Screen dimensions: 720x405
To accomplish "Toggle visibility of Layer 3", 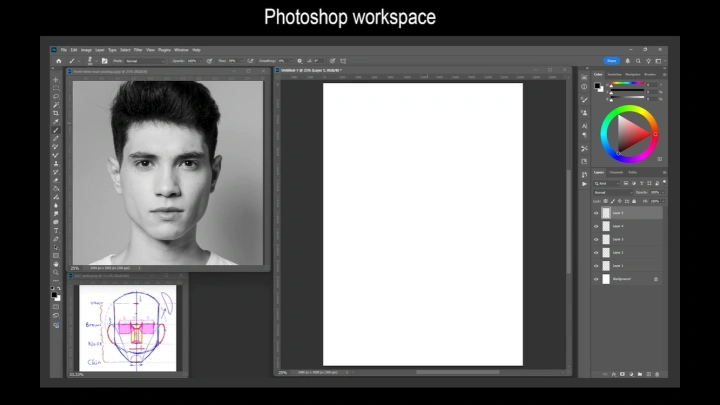I will pyautogui.click(x=596, y=239).
